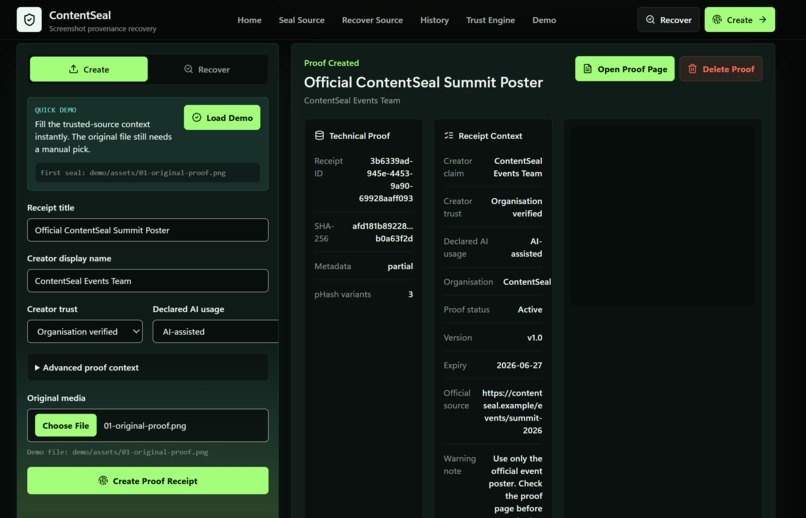Open the History nav item

coord(434,20)
